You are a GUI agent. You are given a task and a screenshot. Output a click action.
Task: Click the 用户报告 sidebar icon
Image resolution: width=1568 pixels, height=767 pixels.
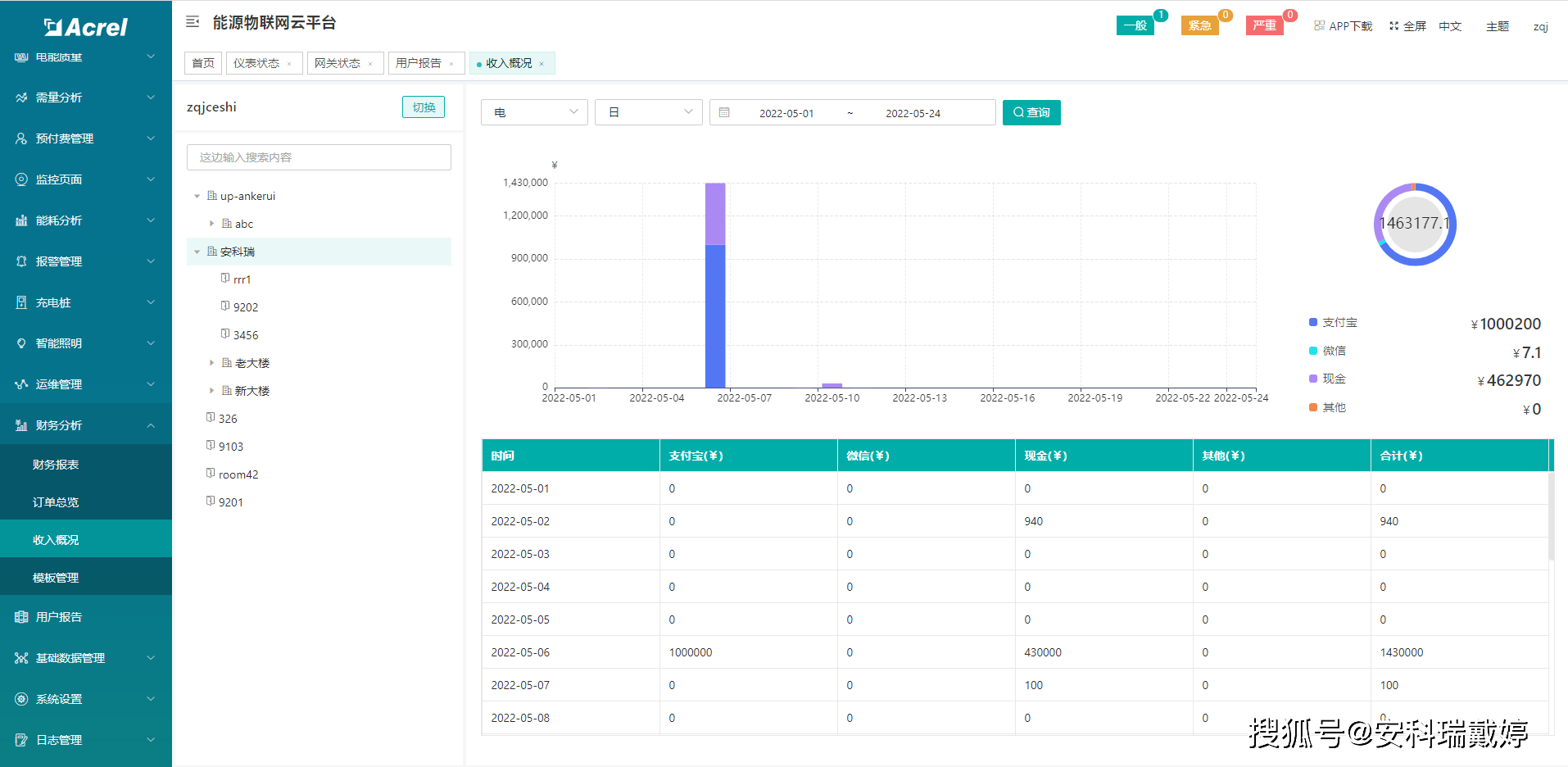(x=21, y=617)
